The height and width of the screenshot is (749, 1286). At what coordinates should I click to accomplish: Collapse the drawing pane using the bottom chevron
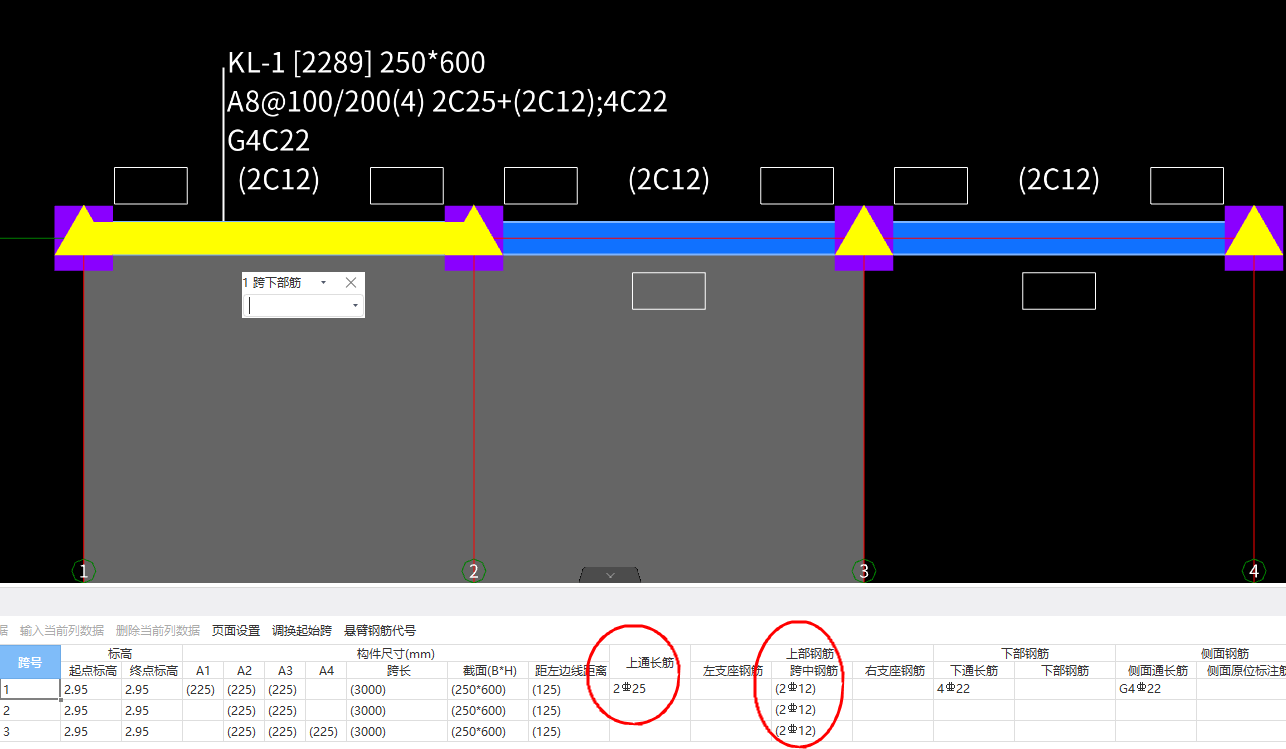pyautogui.click(x=610, y=574)
